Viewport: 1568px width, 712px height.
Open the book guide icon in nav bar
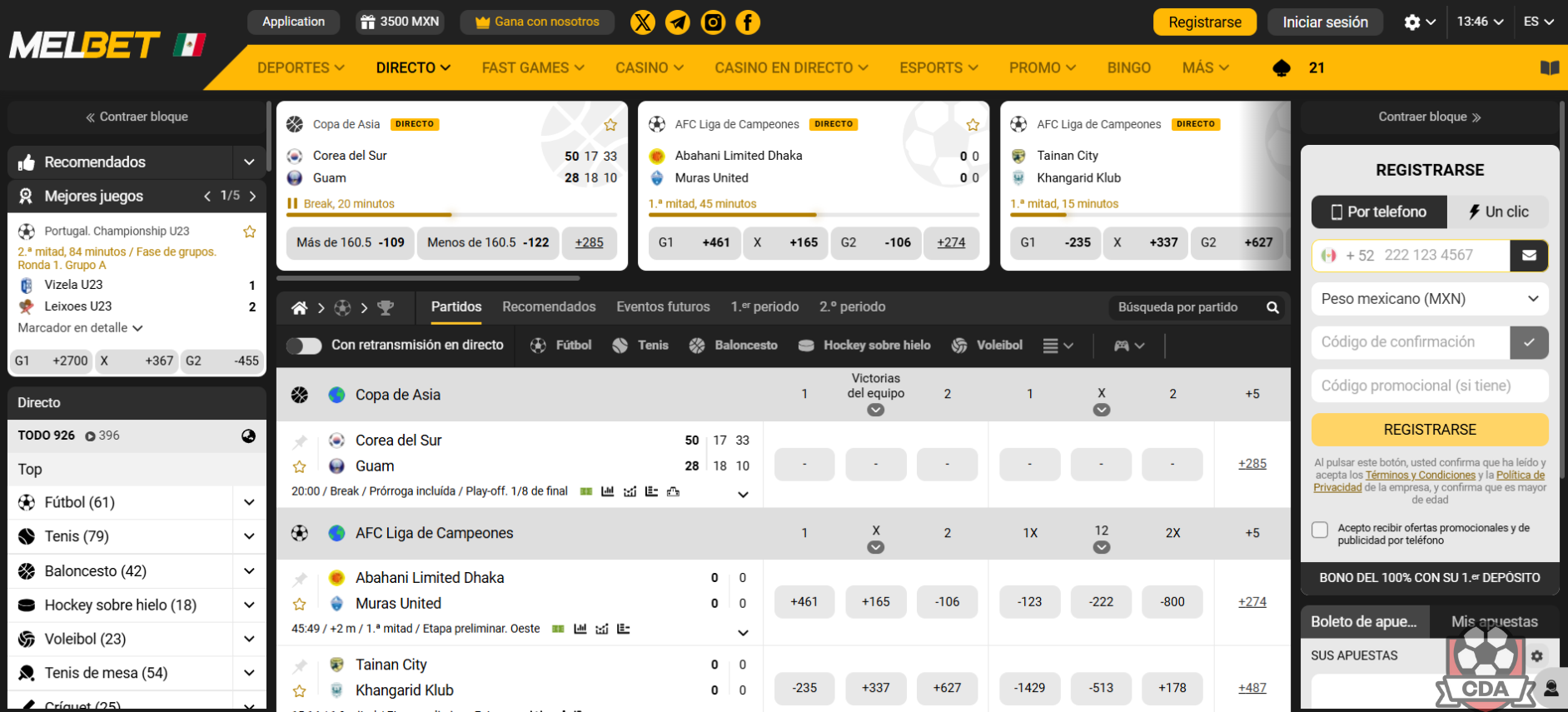[x=1550, y=67]
